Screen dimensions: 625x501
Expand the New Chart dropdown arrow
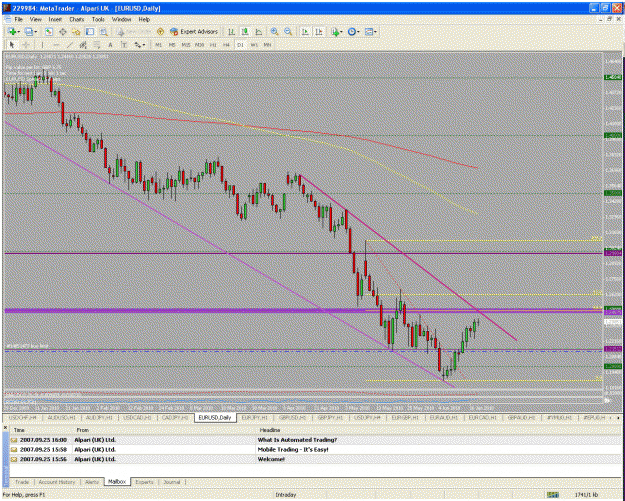(18, 31)
